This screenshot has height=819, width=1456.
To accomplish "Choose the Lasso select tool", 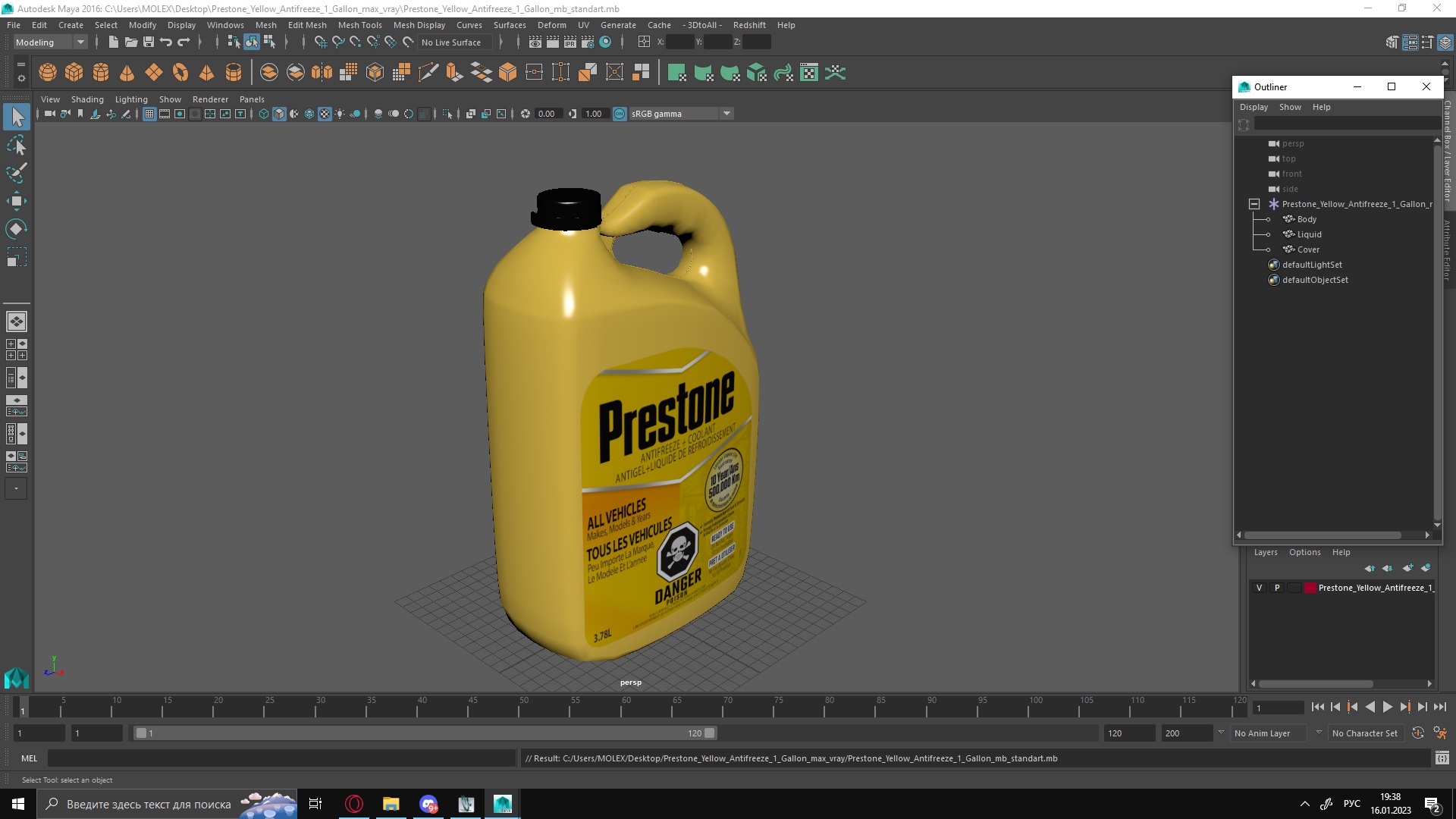I will coord(17,145).
